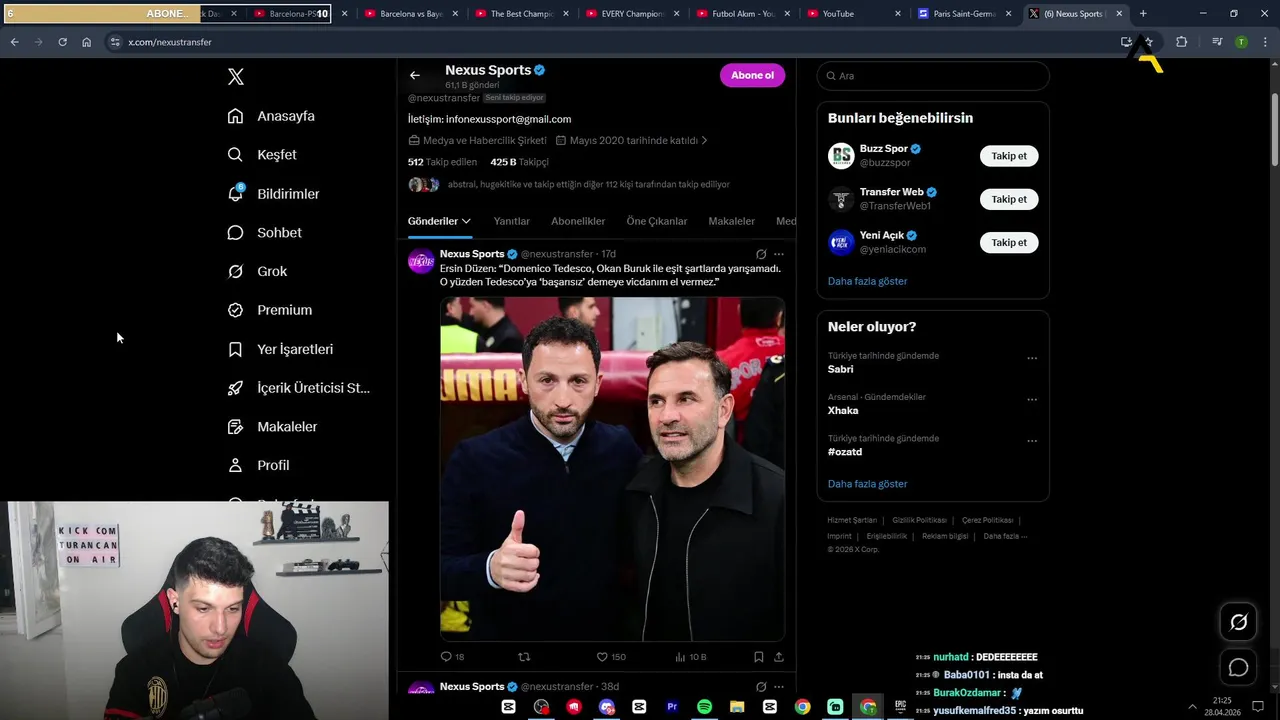Click the page vertical scrollbar

[x=1275, y=130]
